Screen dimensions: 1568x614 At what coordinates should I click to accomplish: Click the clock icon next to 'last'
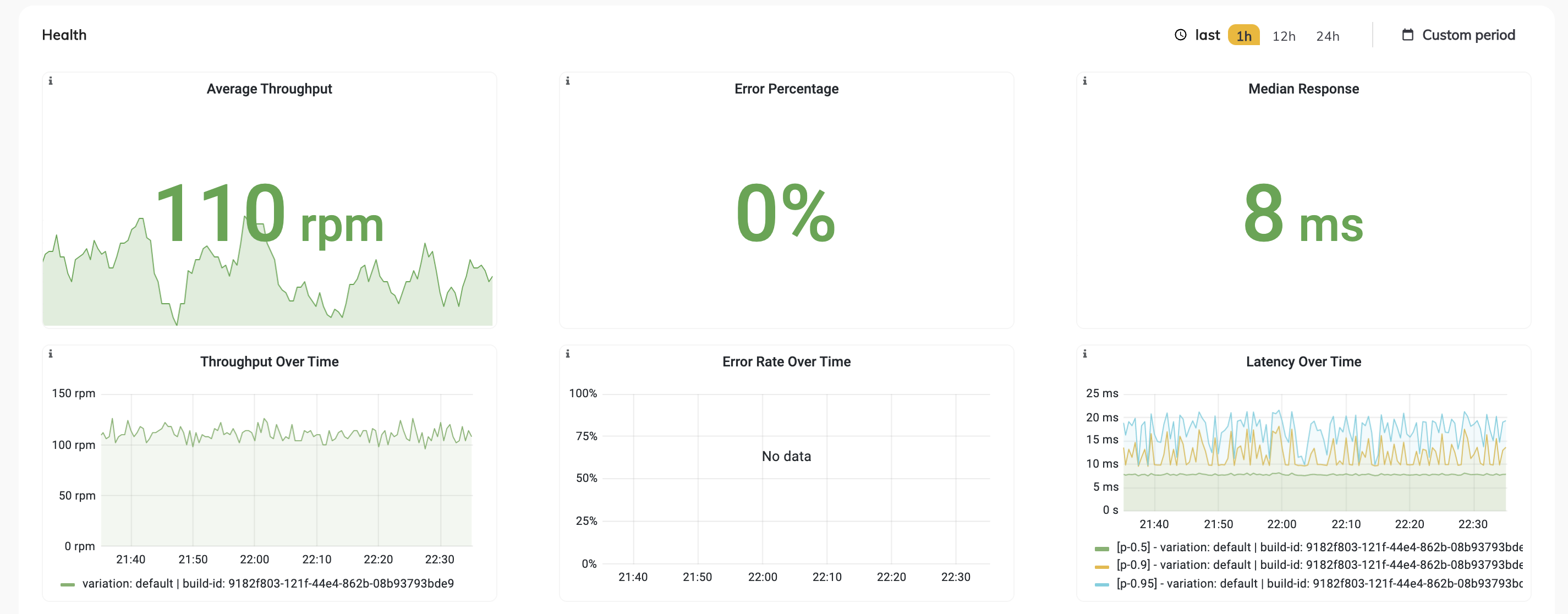(1180, 35)
